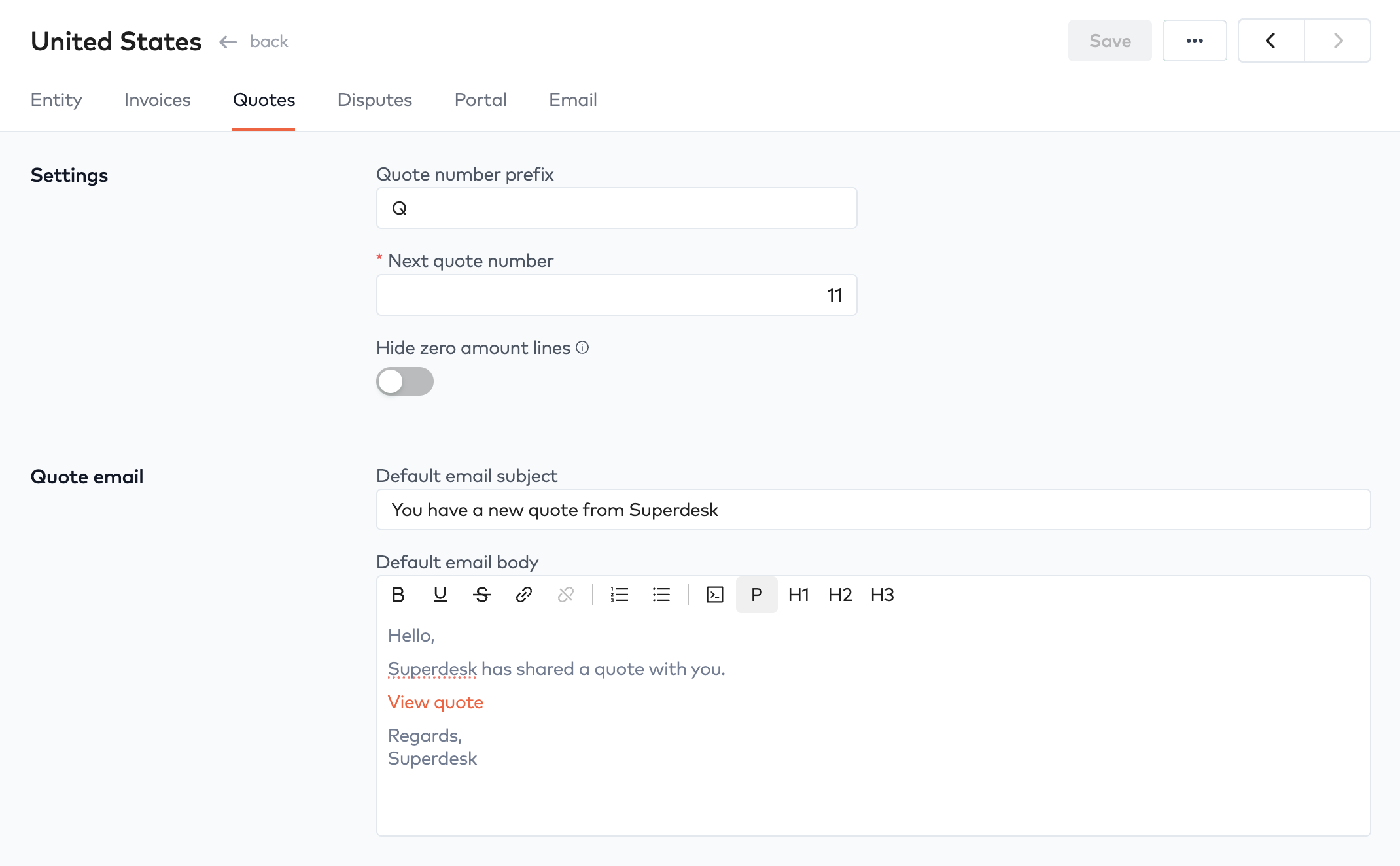
Task: Insert a link via editor toolbar
Action: [524, 595]
